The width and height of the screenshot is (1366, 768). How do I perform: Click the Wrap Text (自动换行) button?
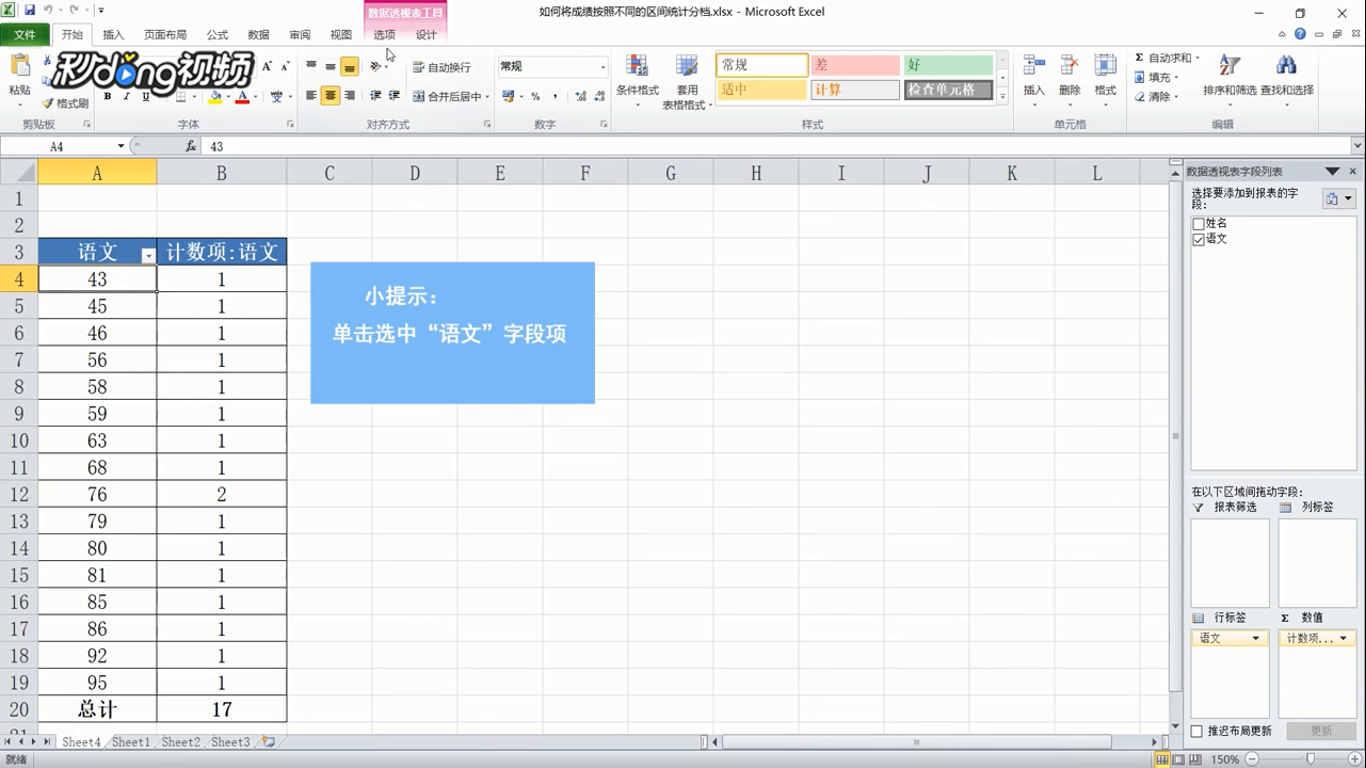coord(442,67)
